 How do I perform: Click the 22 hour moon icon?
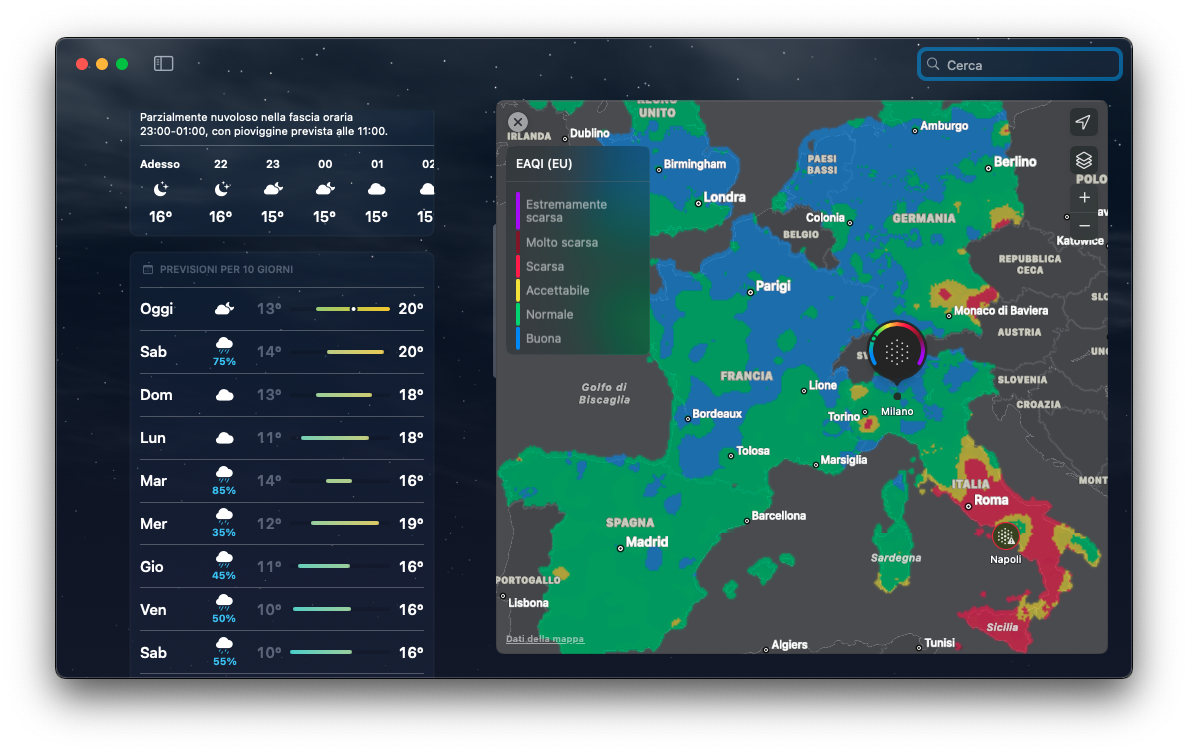click(220, 189)
